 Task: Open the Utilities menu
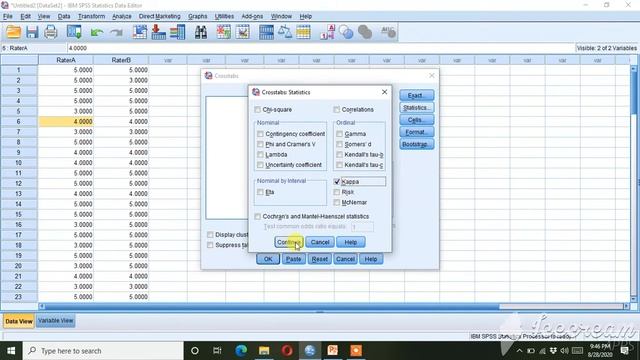pos(224,16)
